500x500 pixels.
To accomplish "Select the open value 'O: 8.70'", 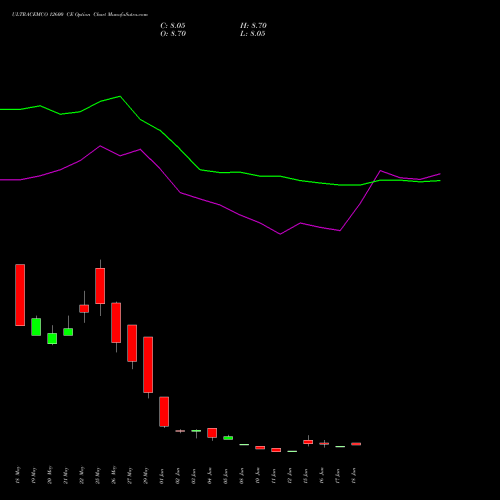I will coord(173,34).
